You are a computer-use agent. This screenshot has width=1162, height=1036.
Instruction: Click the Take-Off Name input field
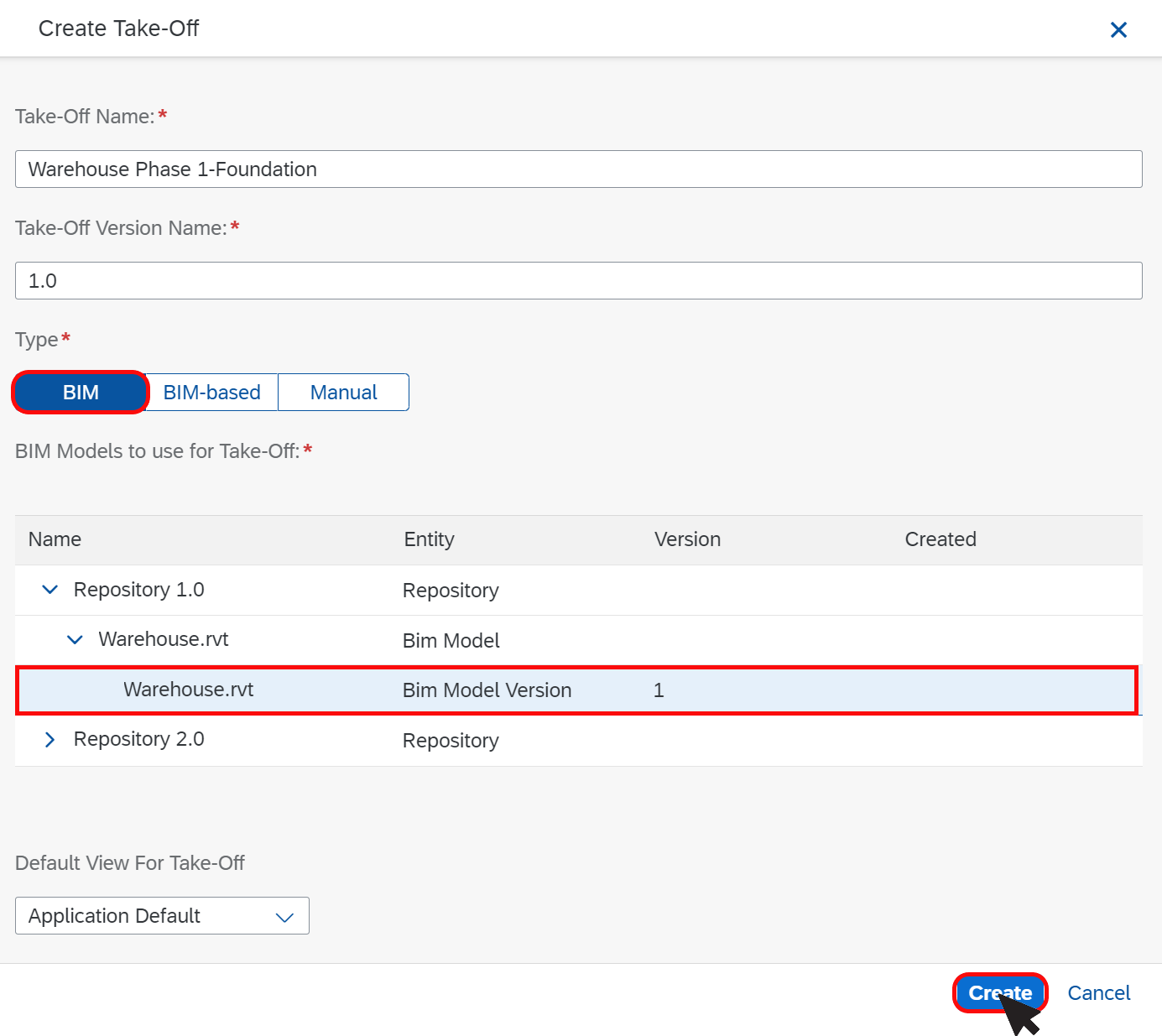[579, 169]
